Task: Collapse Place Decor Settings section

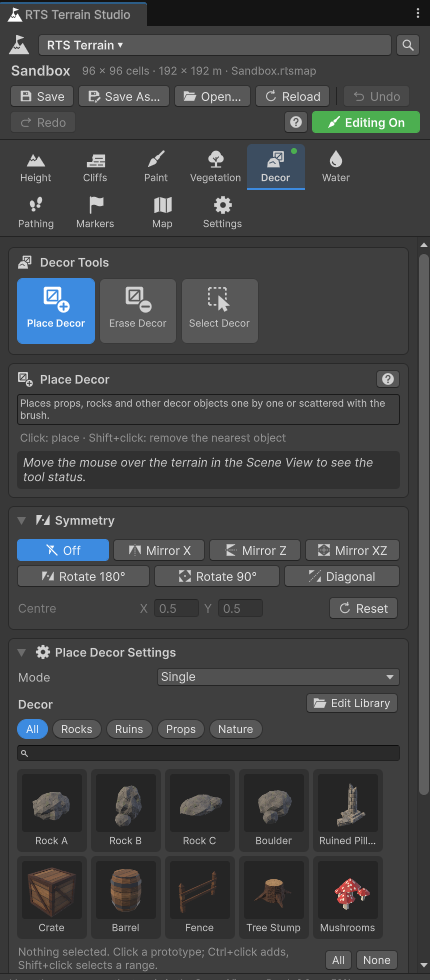Action: (22, 652)
